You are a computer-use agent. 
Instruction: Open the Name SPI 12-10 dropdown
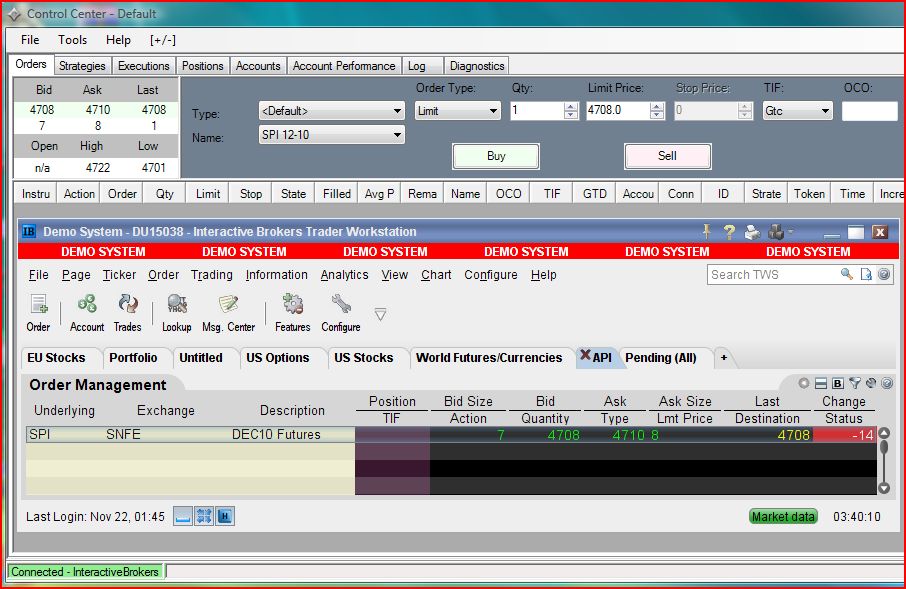click(332, 135)
